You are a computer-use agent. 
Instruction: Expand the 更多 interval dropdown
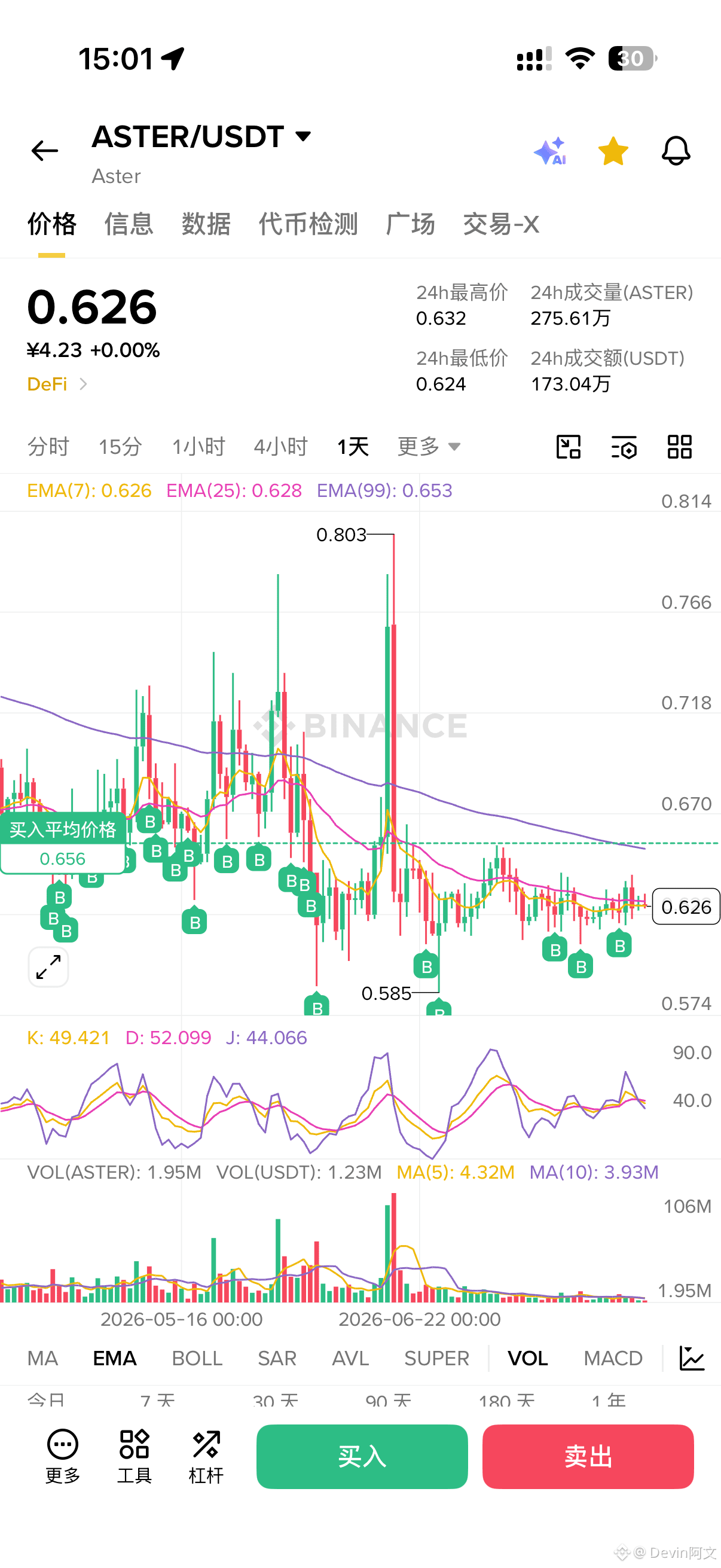pos(428,447)
